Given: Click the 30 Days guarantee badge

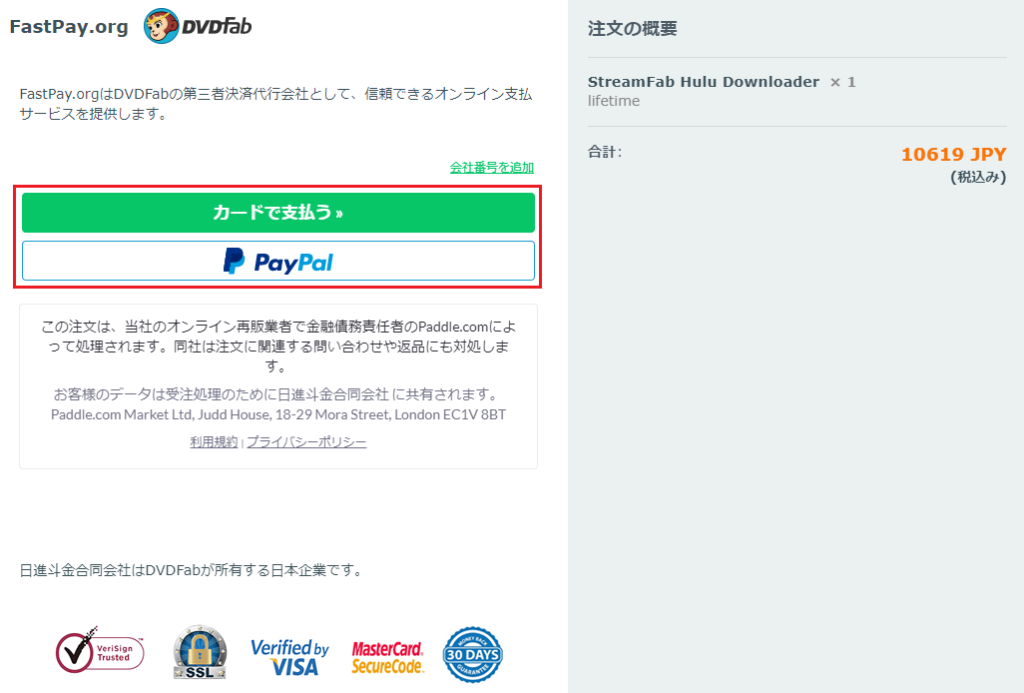Looking at the screenshot, I should pos(473,654).
